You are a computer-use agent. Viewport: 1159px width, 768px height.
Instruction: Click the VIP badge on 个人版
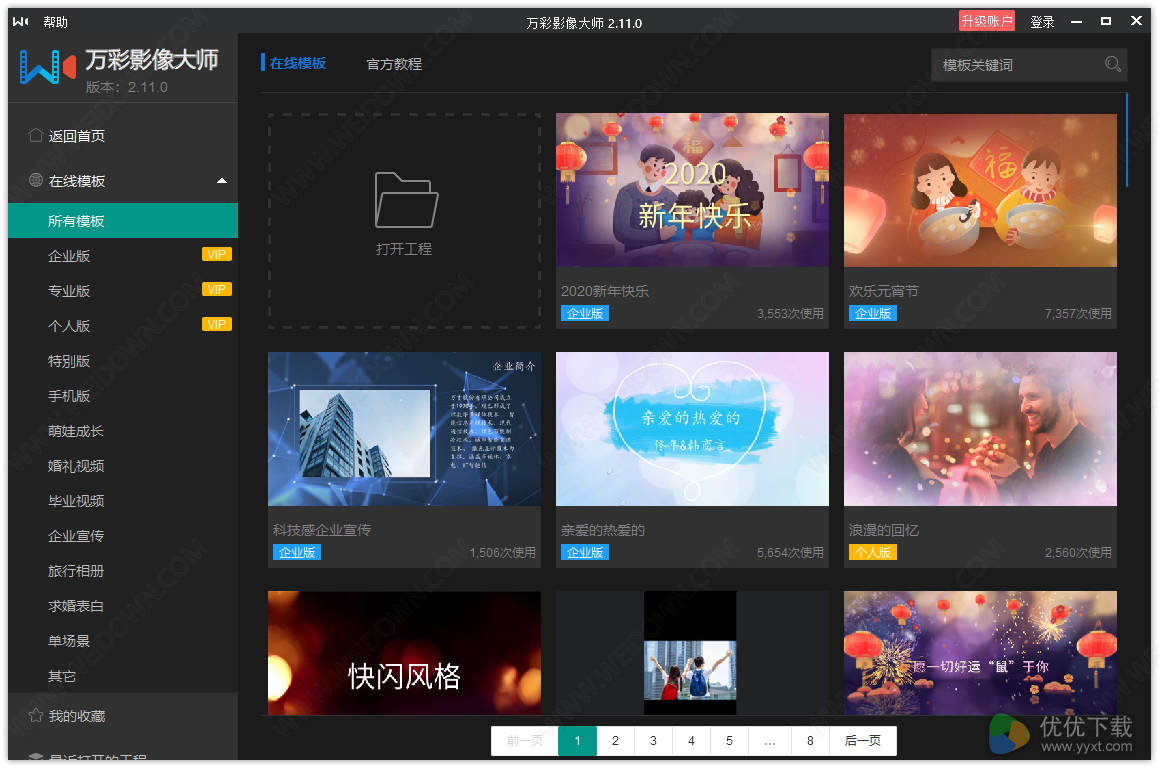click(x=217, y=324)
